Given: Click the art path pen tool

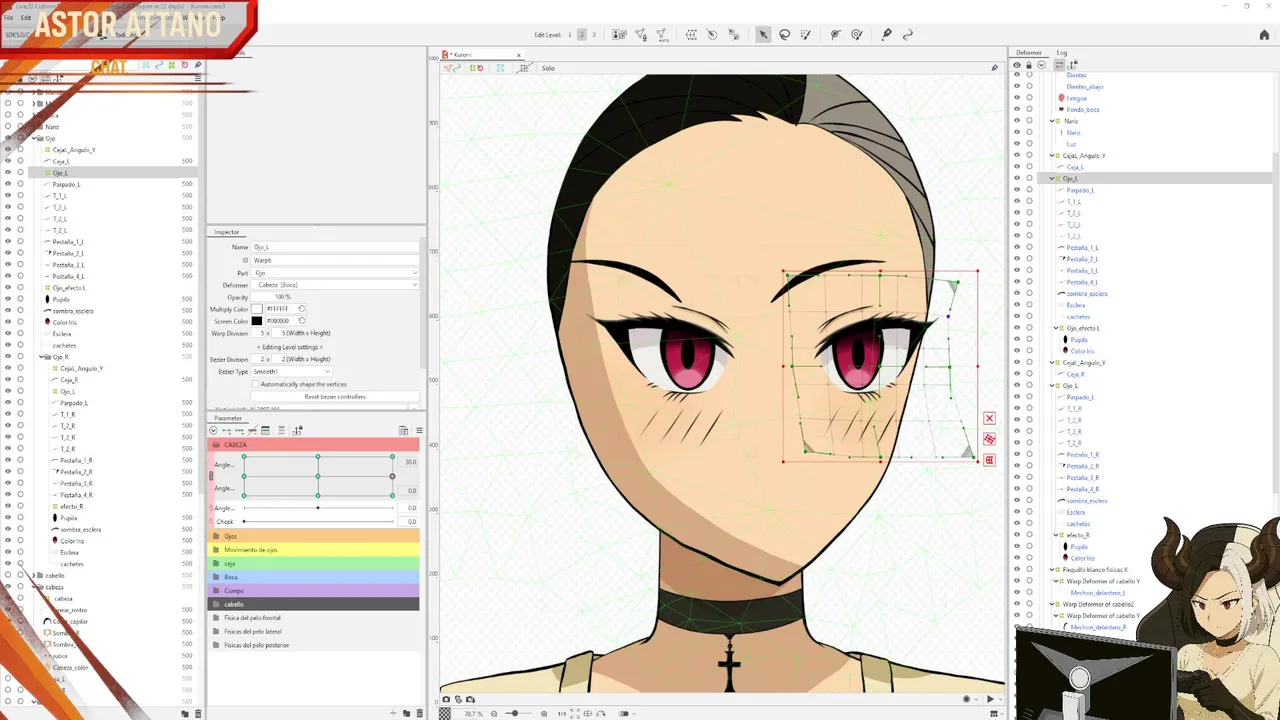Looking at the screenshot, I should point(886,35).
